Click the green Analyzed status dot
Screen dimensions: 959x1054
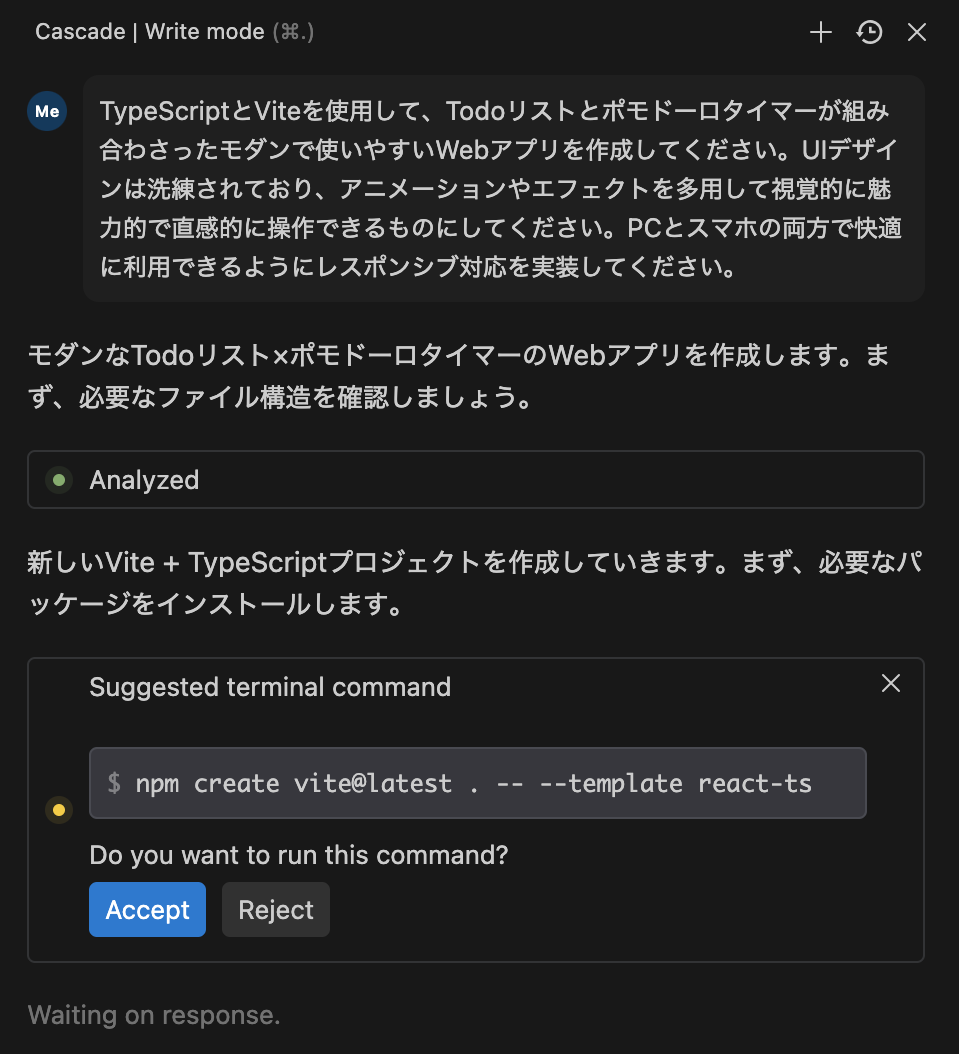[x=59, y=480]
